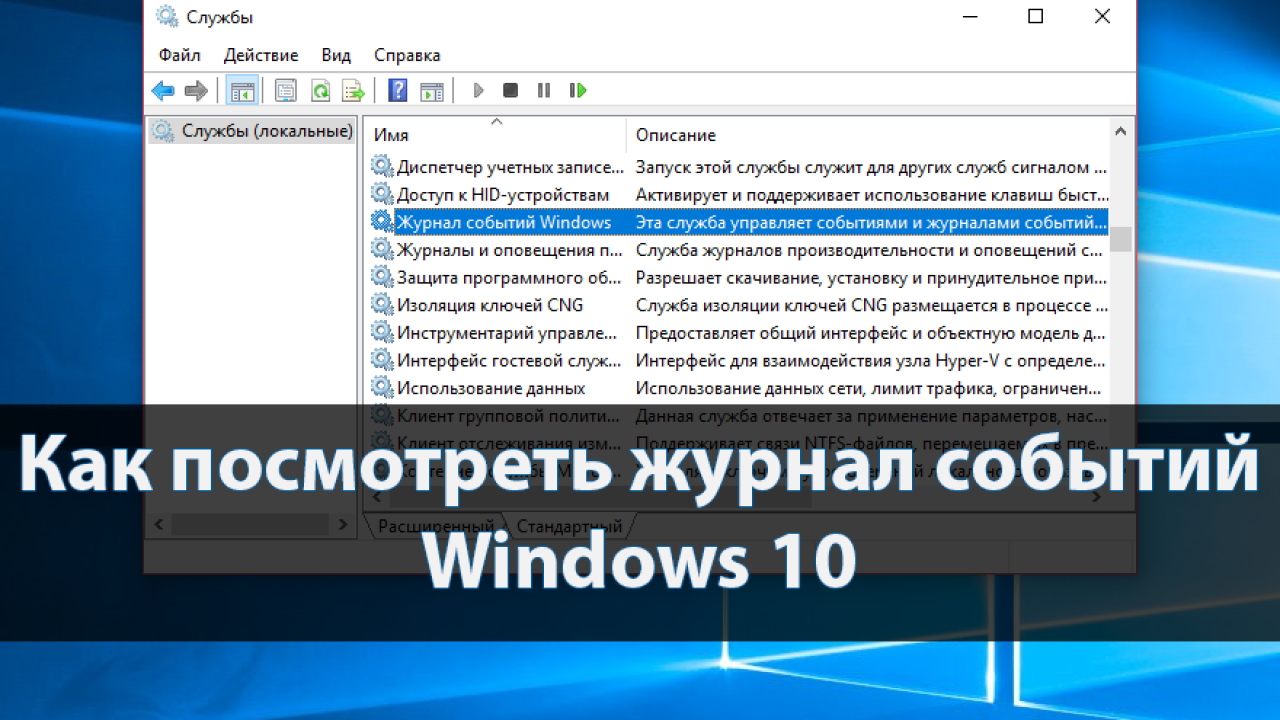This screenshot has height=720, width=1280.
Task: Click the forward arrow in toolbar
Action: coord(196,91)
